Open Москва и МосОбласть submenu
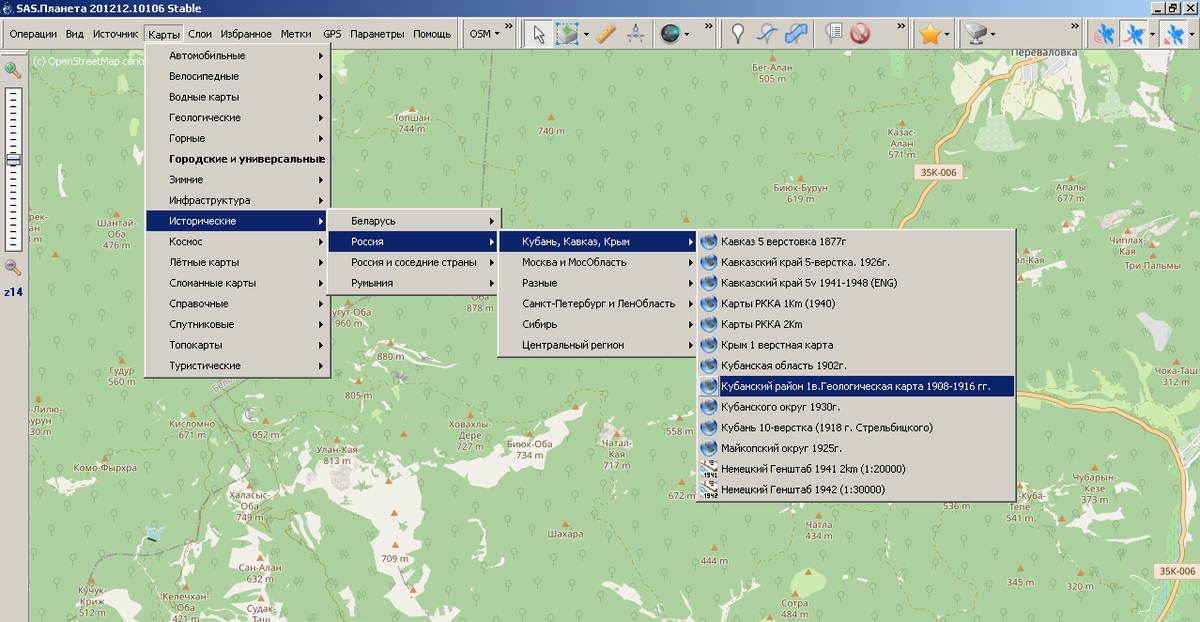The image size is (1200, 622). (597, 262)
